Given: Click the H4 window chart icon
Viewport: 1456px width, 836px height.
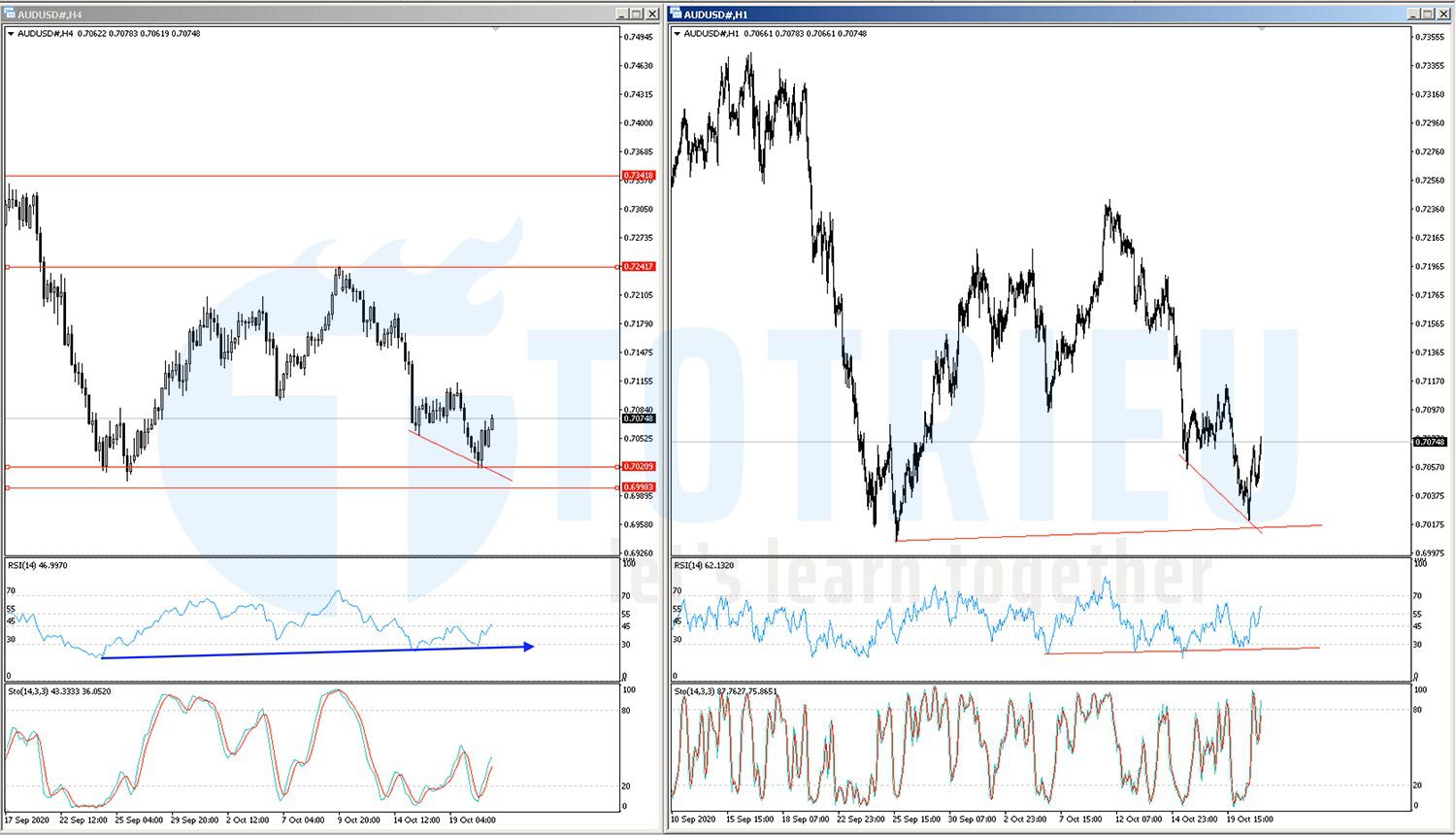Looking at the screenshot, I should tap(9, 15).
